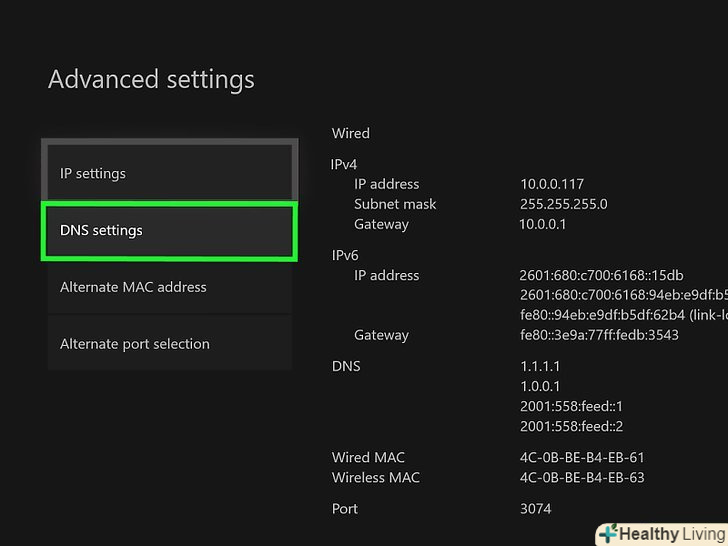The width and height of the screenshot is (728, 546).
Task: Click the Wireless MAC address value
Action: (582, 477)
